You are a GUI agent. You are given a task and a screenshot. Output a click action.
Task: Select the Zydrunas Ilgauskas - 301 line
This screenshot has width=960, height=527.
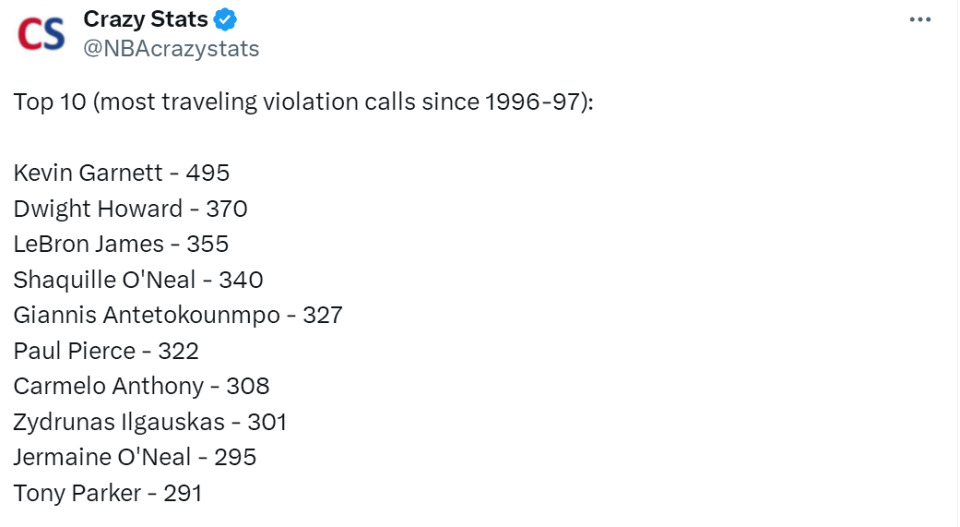click(150, 422)
